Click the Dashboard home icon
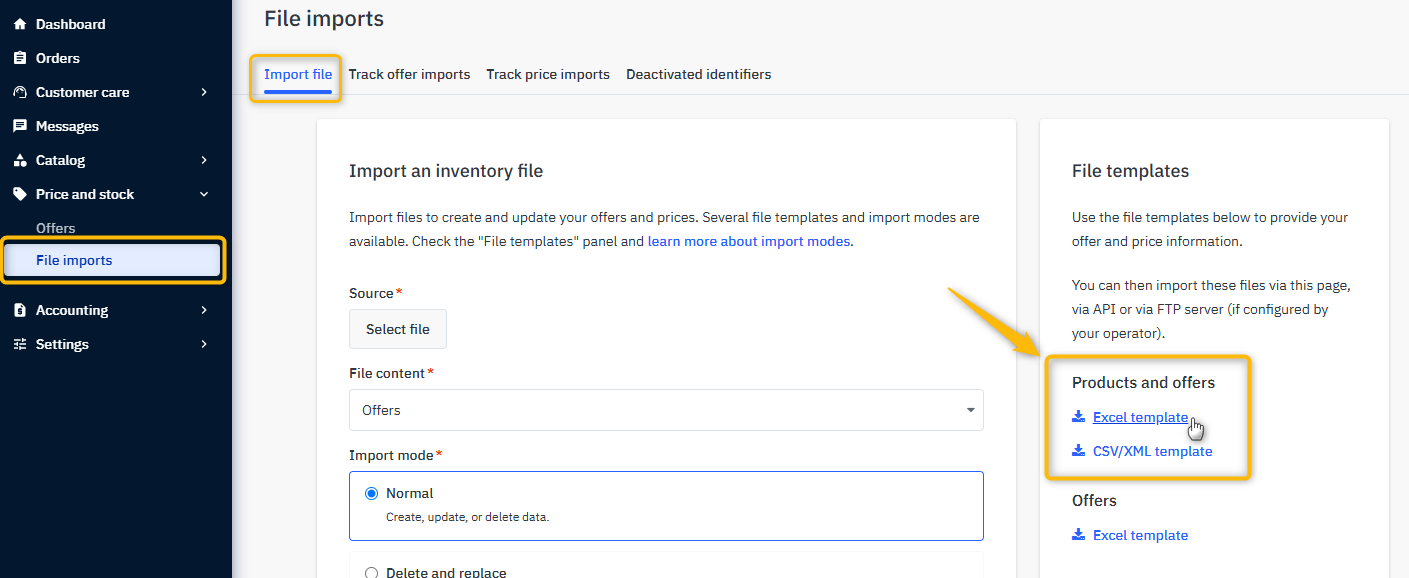1409x578 pixels. click(x=20, y=24)
